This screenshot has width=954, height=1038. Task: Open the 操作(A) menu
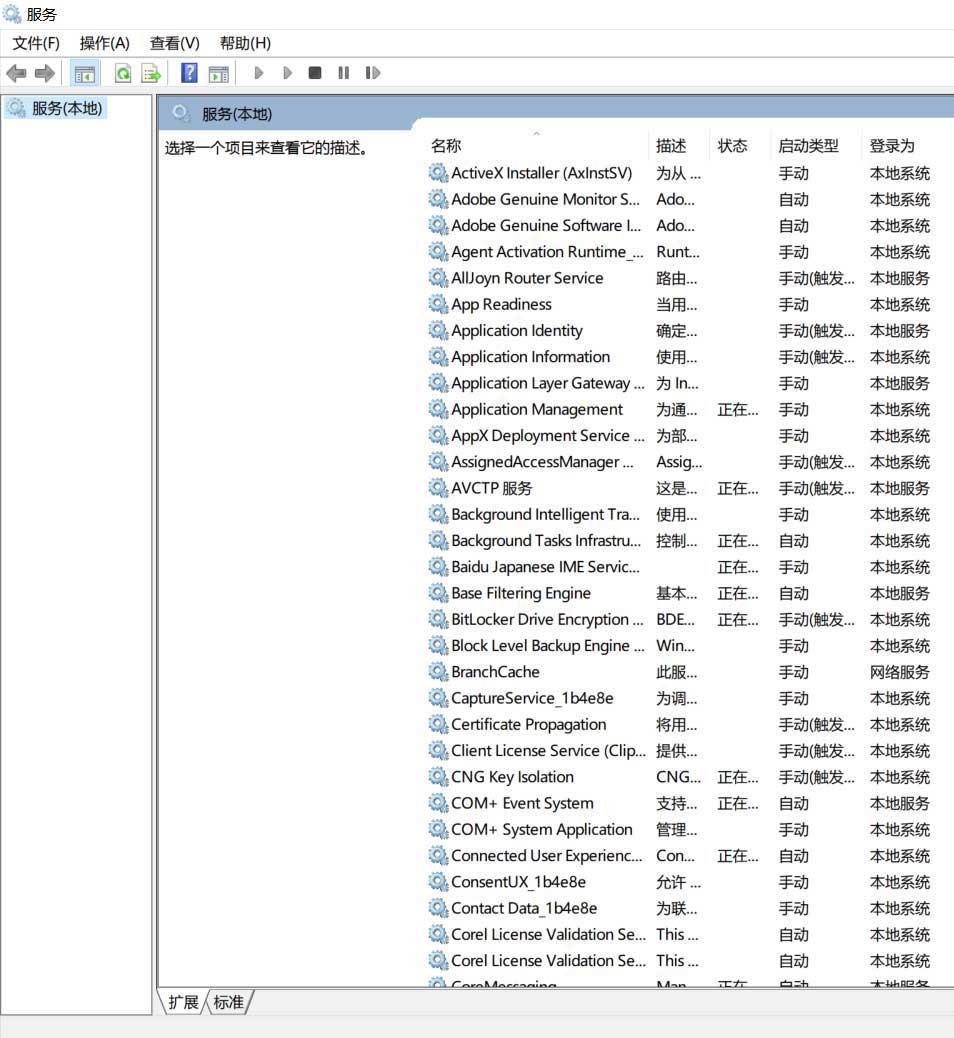point(103,43)
